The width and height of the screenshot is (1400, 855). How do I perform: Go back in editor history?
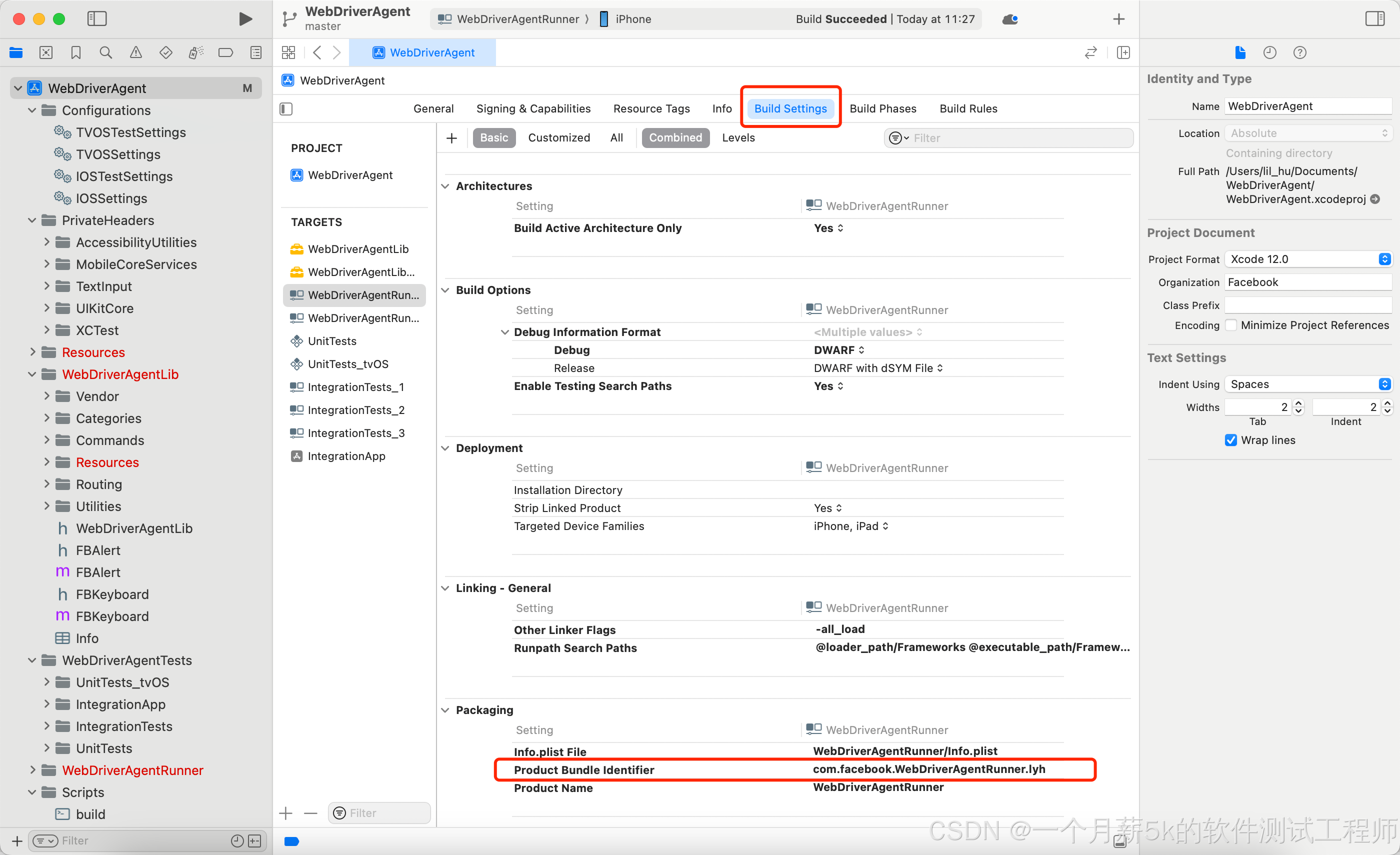317,53
